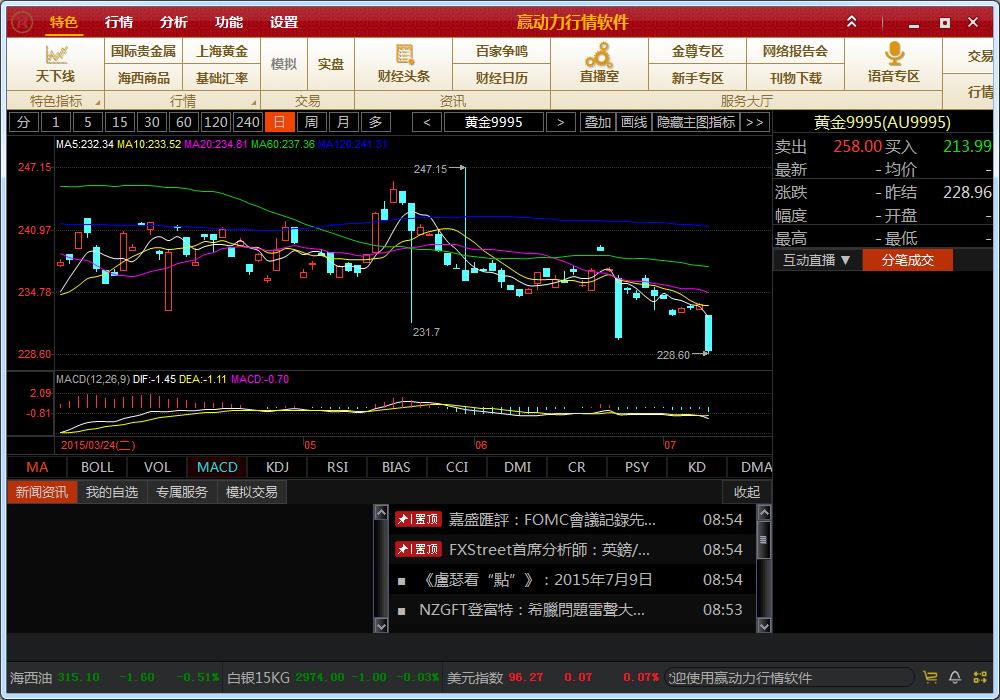Switch to the RSI indicator tab

coord(337,467)
